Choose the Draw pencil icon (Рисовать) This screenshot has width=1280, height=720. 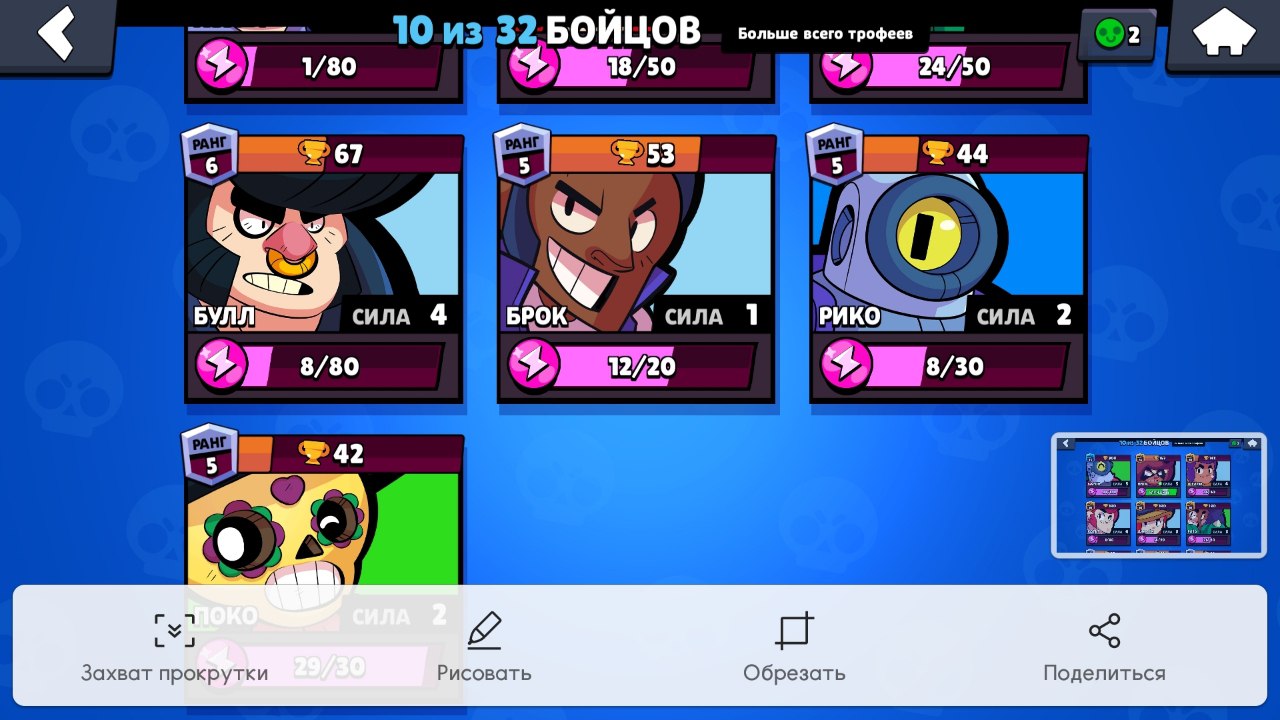pyautogui.click(x=484, y=630)
